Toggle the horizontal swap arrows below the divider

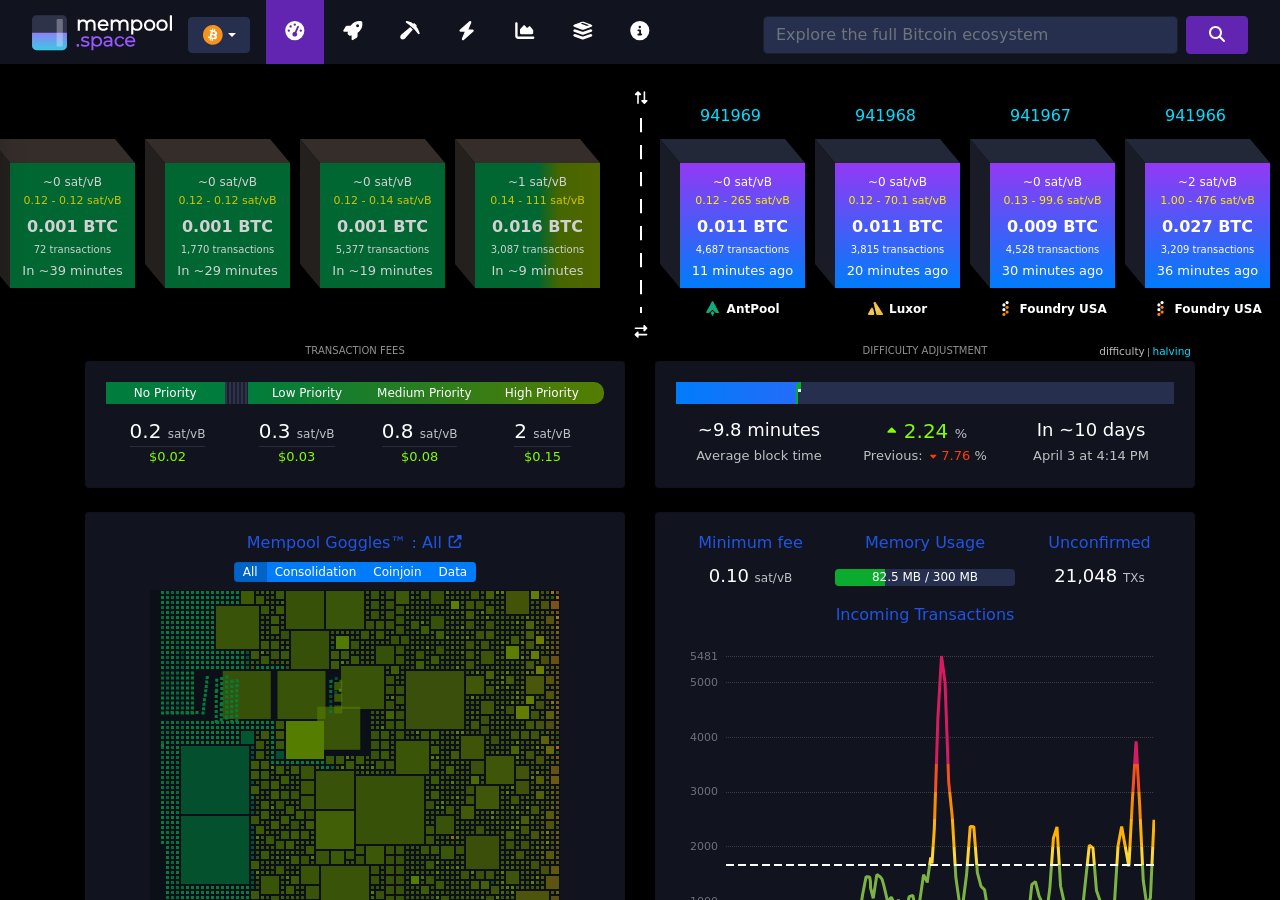point(641,331)
